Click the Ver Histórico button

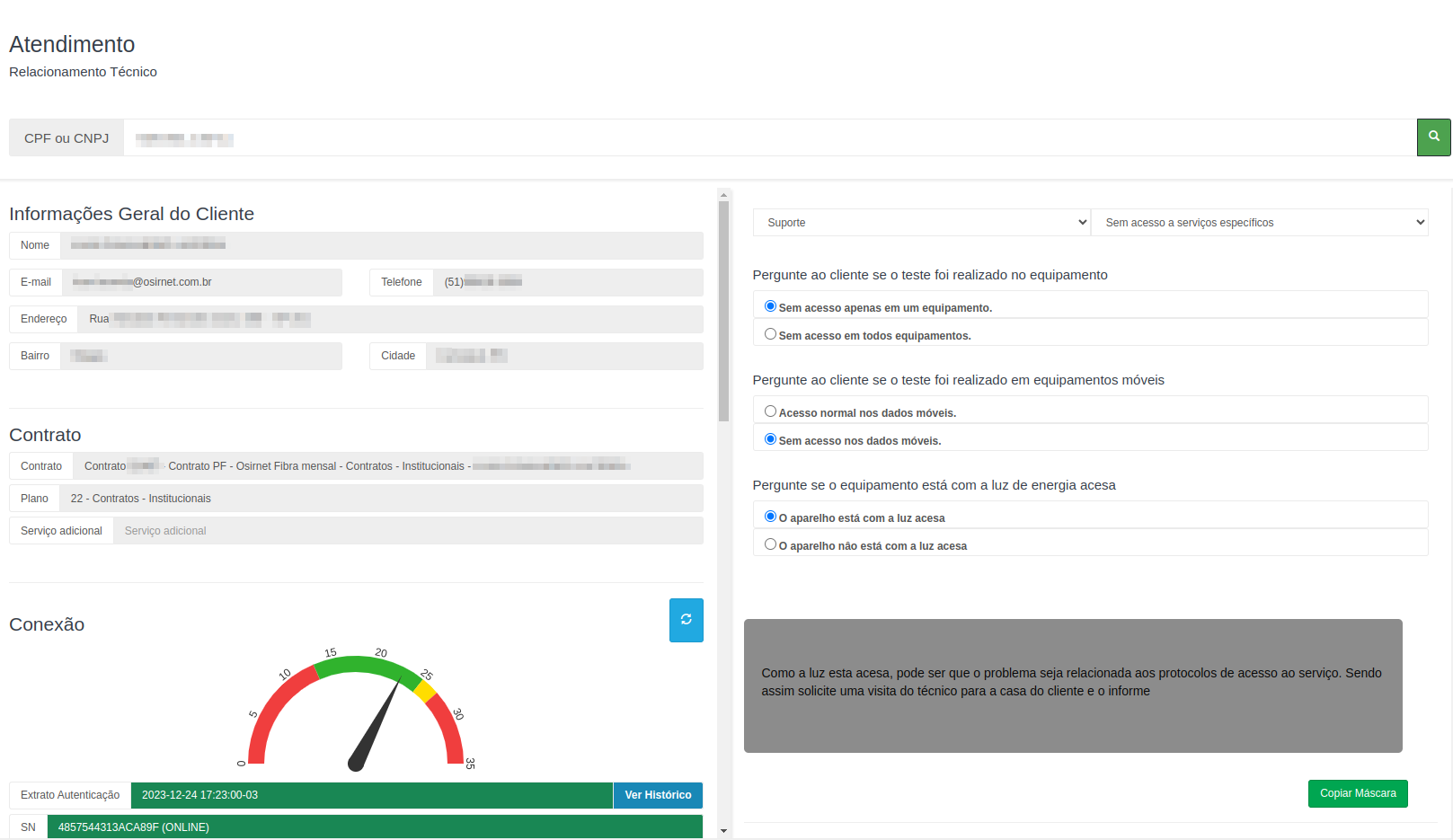click(658, 795)
